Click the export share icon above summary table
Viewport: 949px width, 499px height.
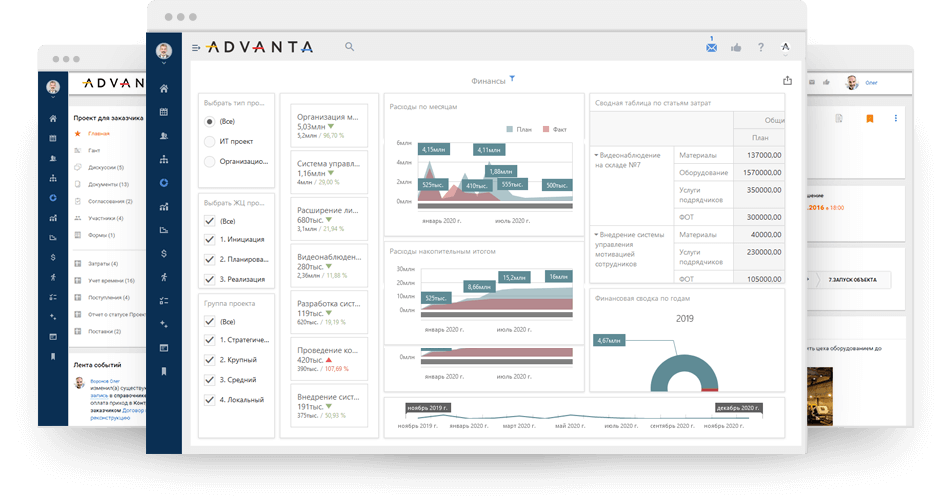[x=787, y=80]
